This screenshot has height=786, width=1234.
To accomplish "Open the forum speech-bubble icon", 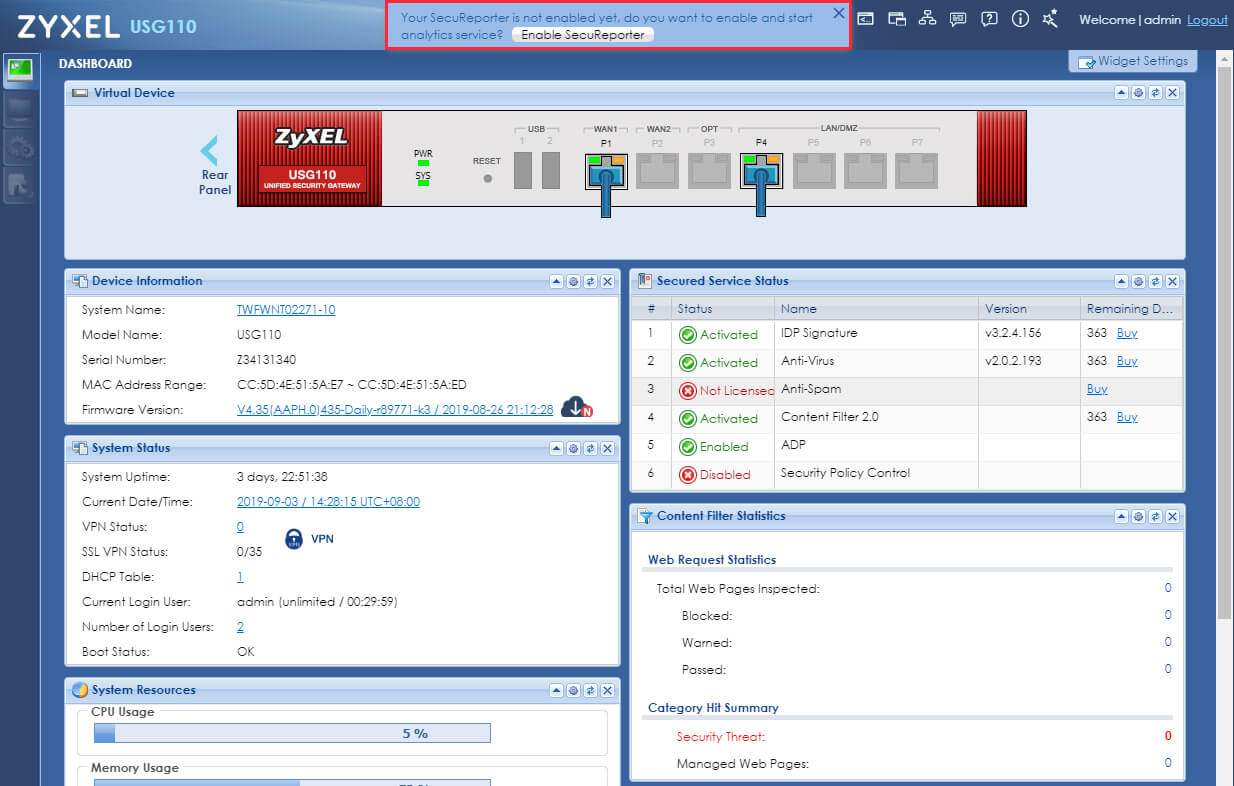I will (958, 19).
